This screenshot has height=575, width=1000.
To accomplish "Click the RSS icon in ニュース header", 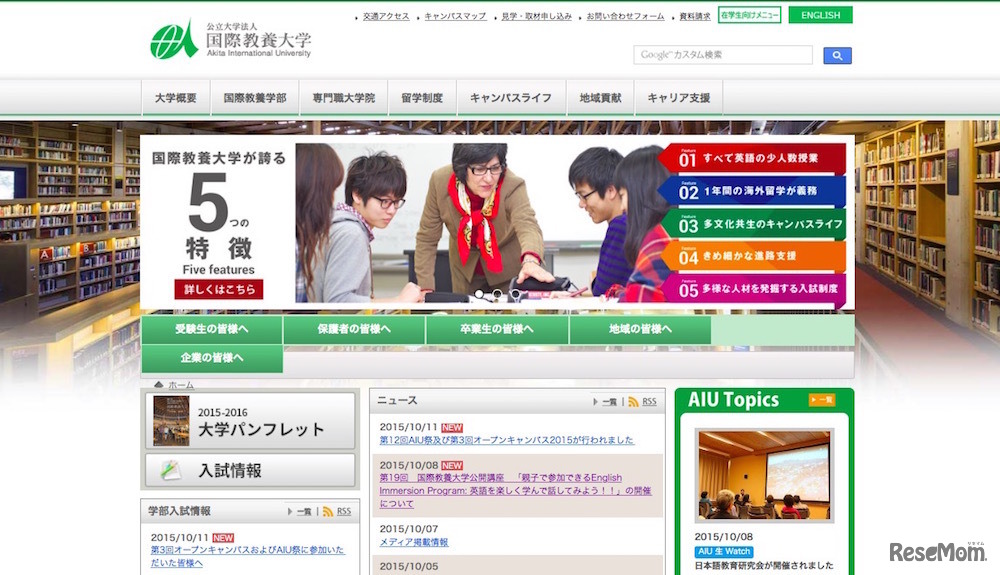I will coord(633,402).
